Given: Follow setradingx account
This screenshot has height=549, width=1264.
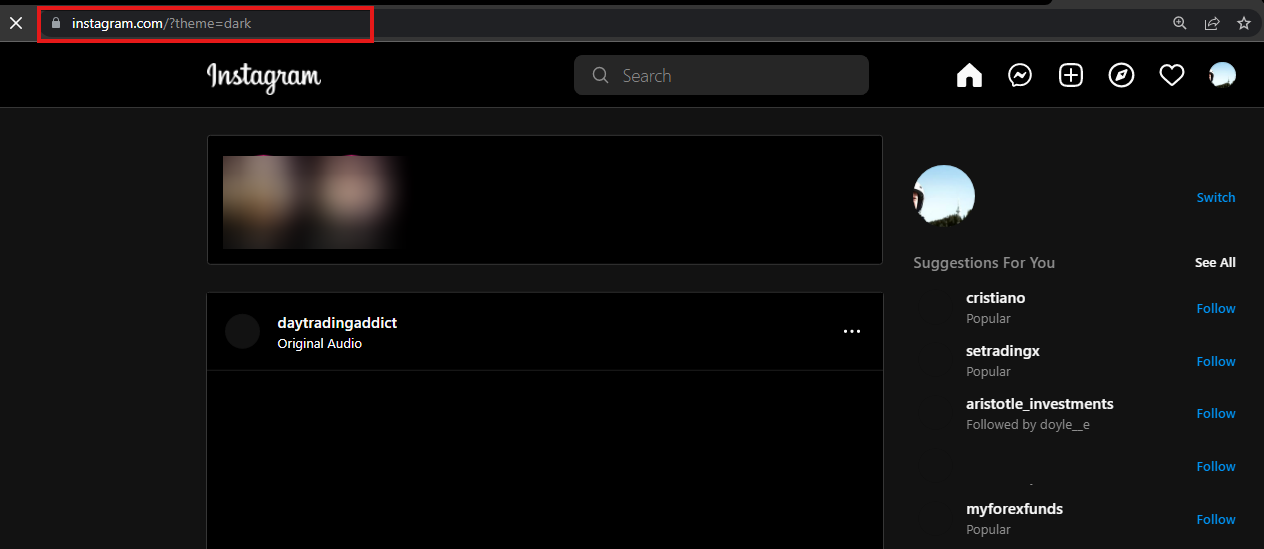Looking at the screenshot, I should 1216,361.
